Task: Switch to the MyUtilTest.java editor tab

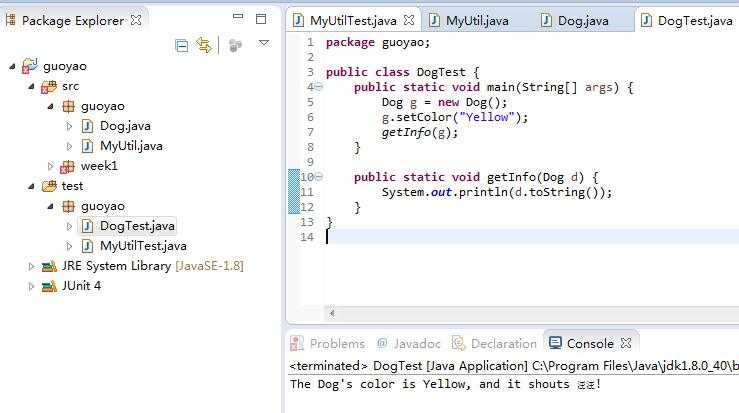Action: click(x=353, y=21)
